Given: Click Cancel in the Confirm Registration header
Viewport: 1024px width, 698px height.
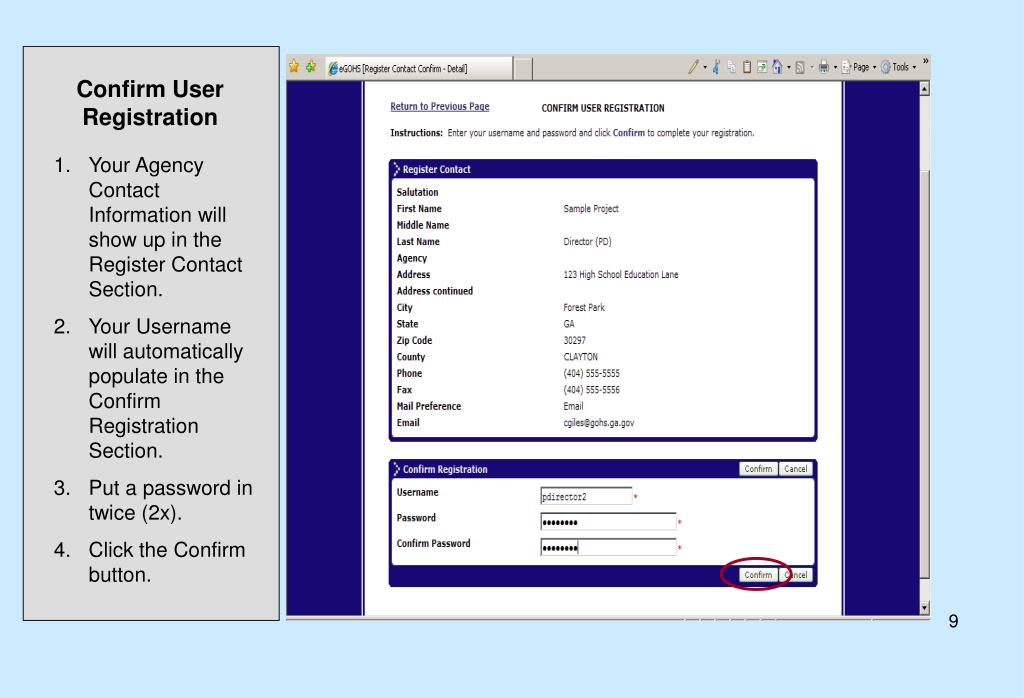Looking at the screenshot, I should 795,469.
